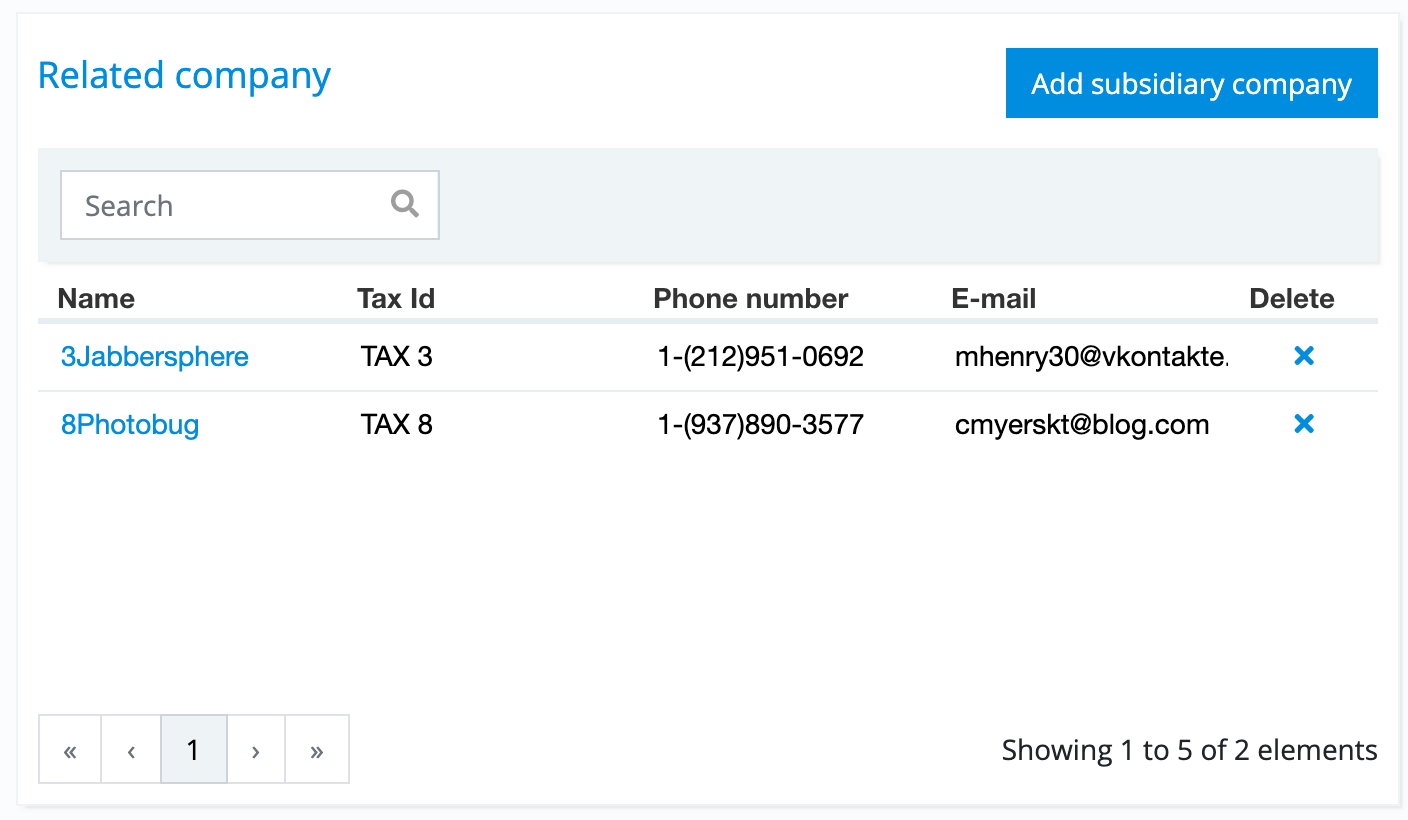
Task: Delete the 8Photobug company row
Action: click(x=1303, y=425)
